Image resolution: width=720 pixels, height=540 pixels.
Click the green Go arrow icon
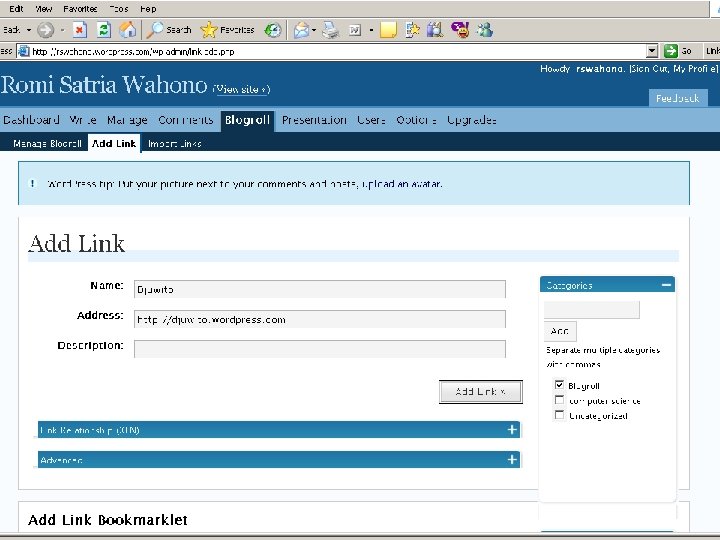coord(670,51)
